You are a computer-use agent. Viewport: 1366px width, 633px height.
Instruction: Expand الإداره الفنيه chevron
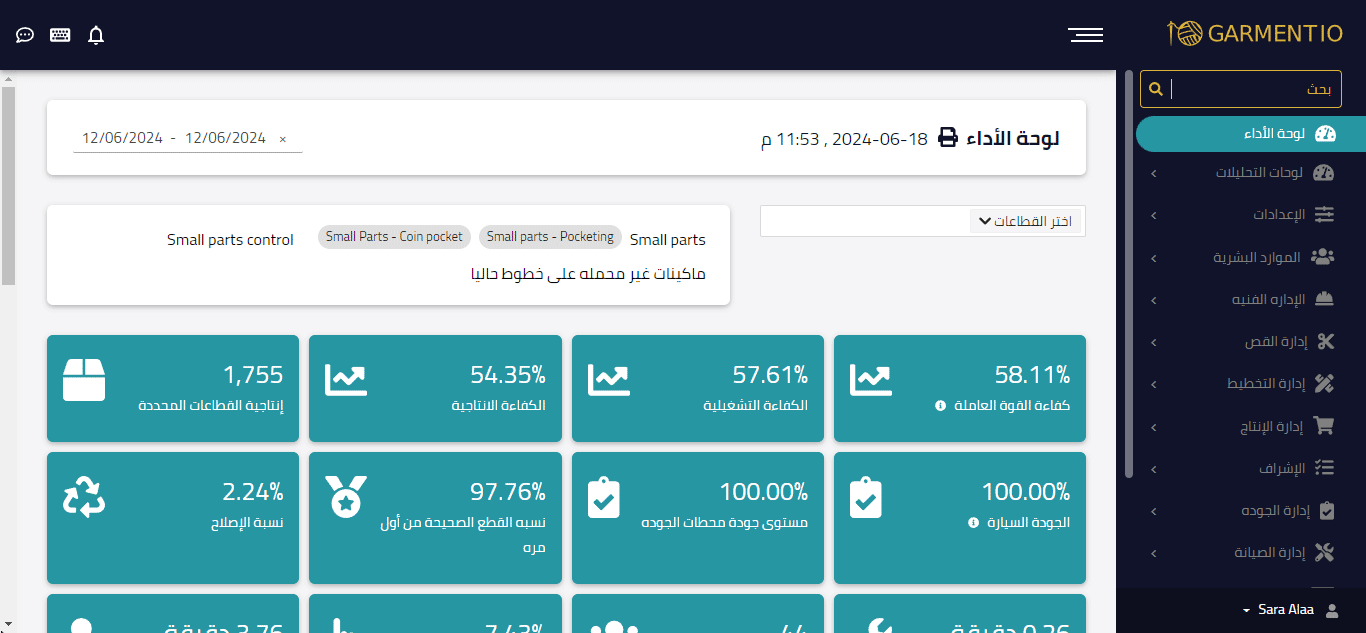pos(1153,300)
